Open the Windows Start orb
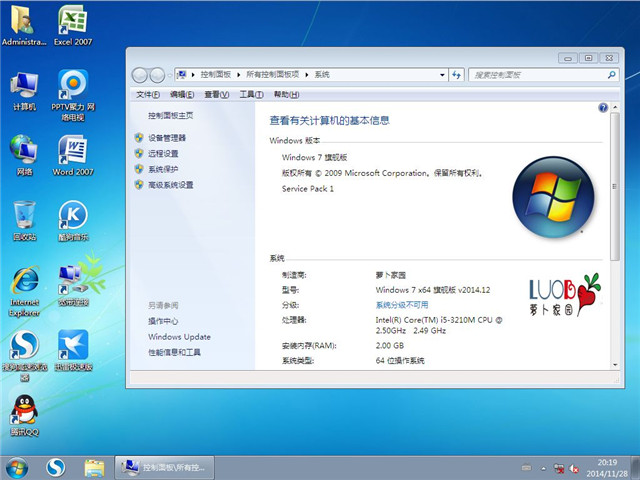Screen dimensions: 640x480 pos(17,468)
